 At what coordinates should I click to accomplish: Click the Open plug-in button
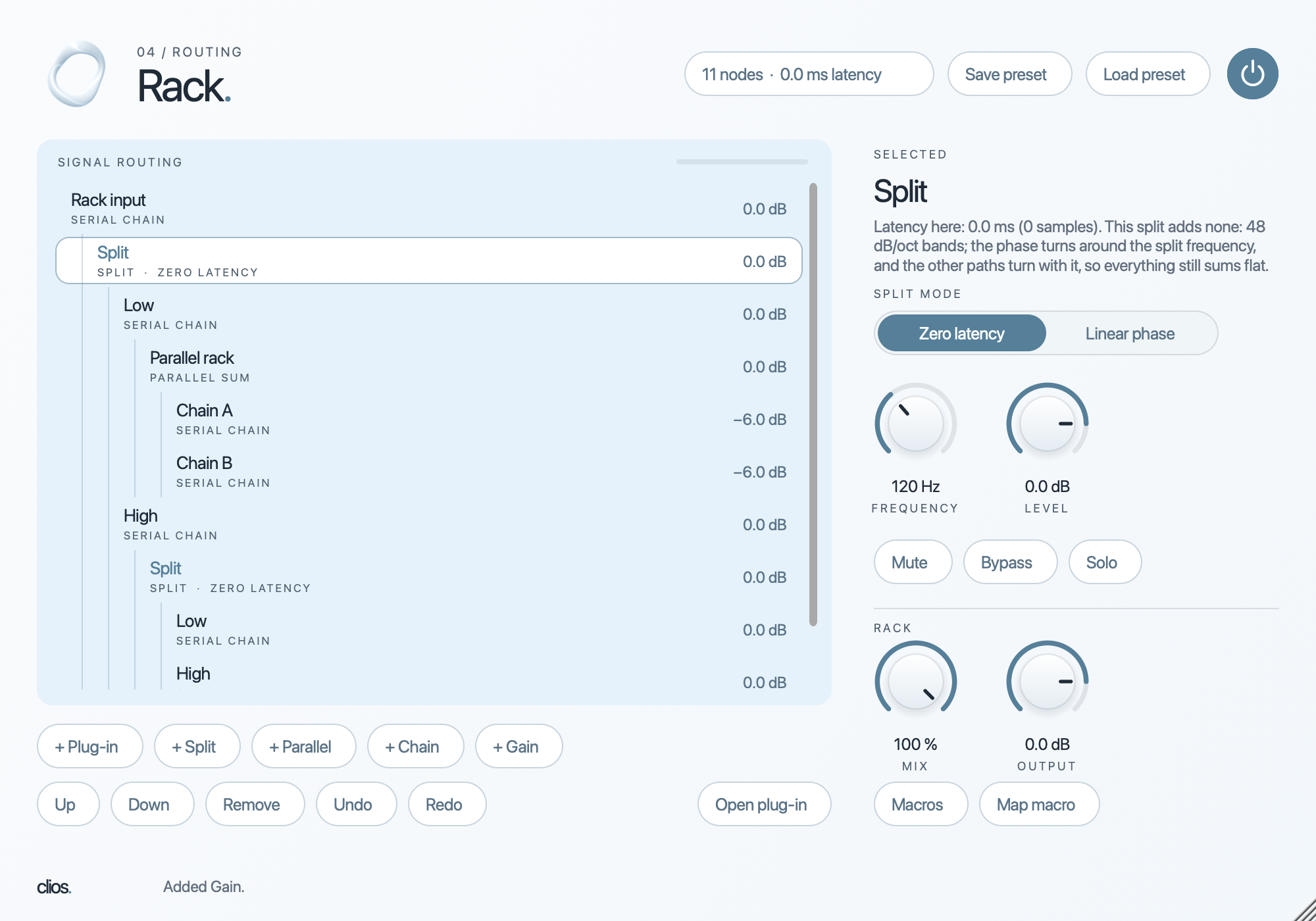pyautogui.click(x=765, y=805)
